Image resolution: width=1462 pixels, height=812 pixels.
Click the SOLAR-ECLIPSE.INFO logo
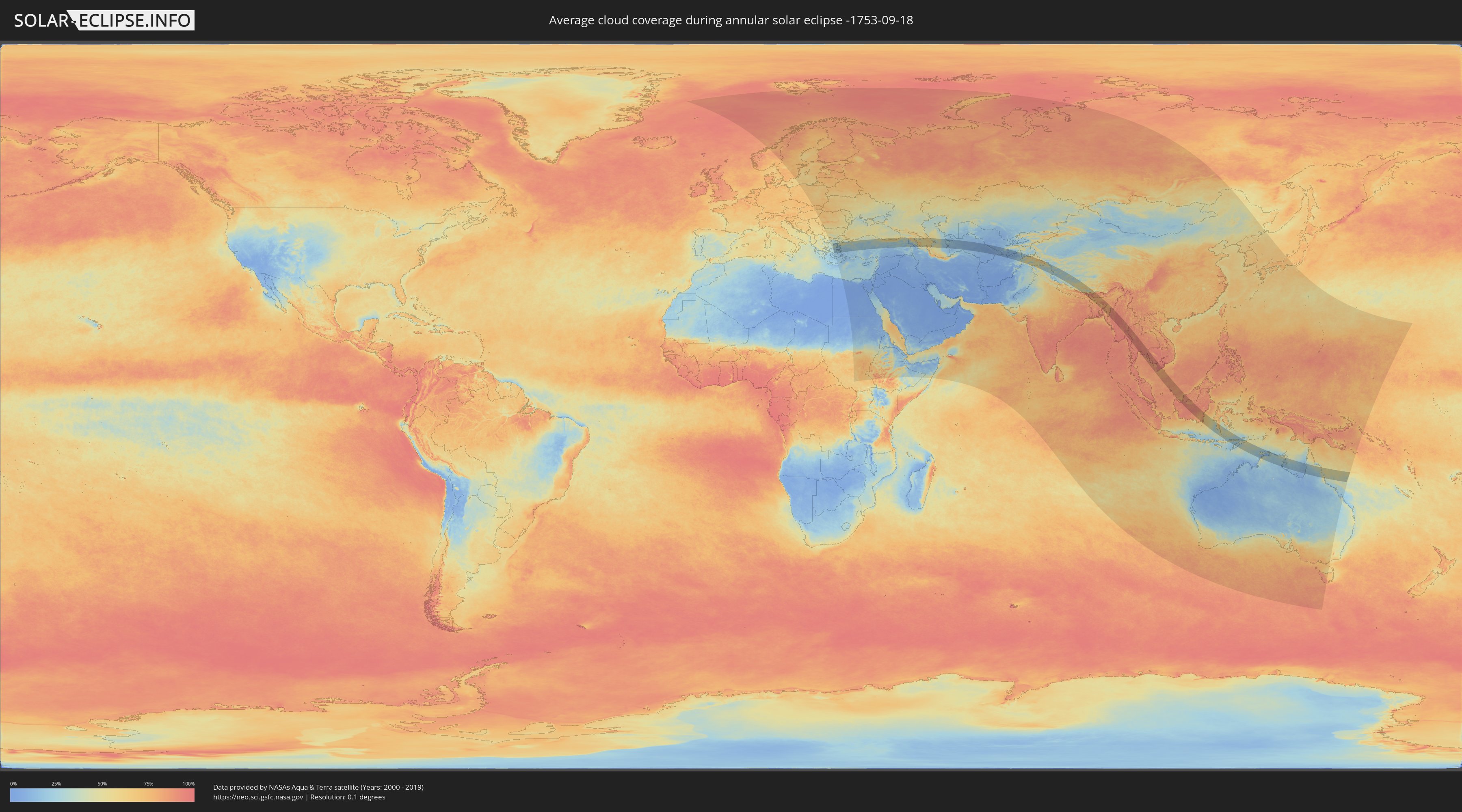(104, 20)
